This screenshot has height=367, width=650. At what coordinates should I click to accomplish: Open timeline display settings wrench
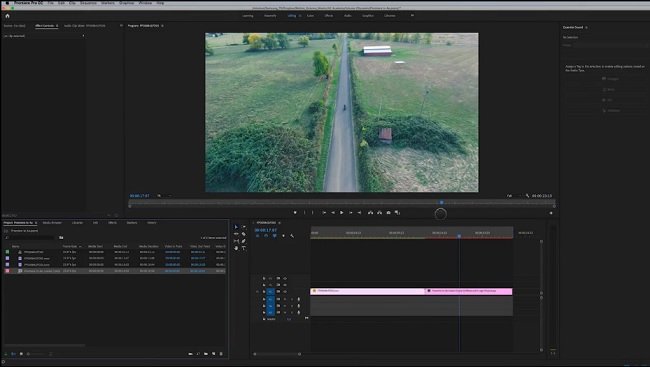tap(292, 236)
